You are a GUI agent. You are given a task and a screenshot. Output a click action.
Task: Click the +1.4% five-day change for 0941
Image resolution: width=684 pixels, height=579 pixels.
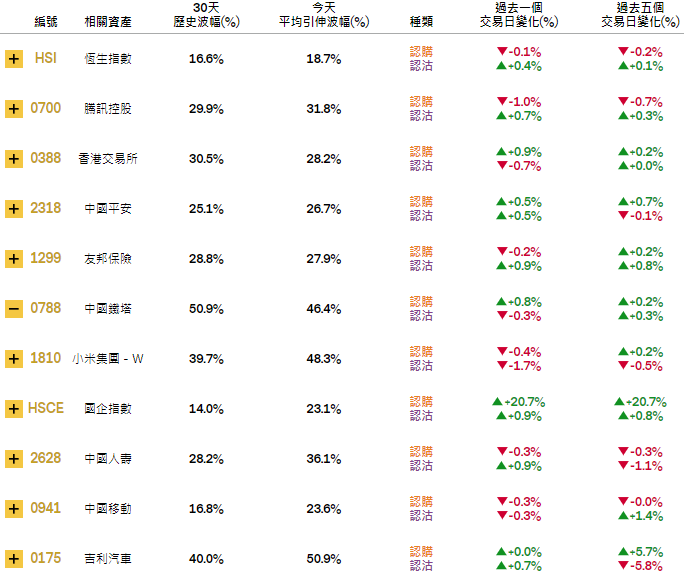[640, 516]
